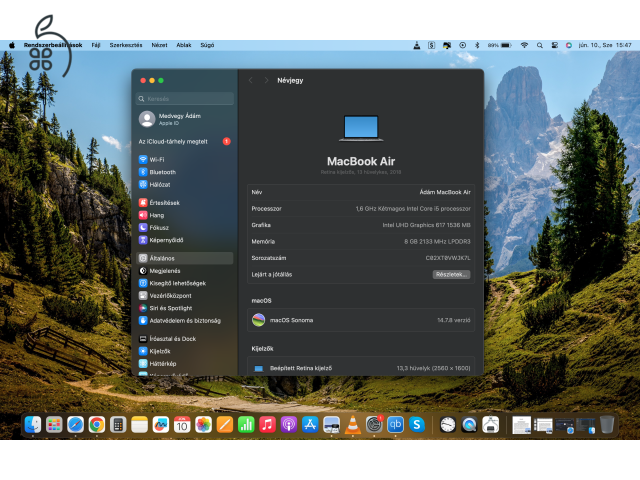
Task: Open App Store from the Dock
Action: click(x=310, y=425)
